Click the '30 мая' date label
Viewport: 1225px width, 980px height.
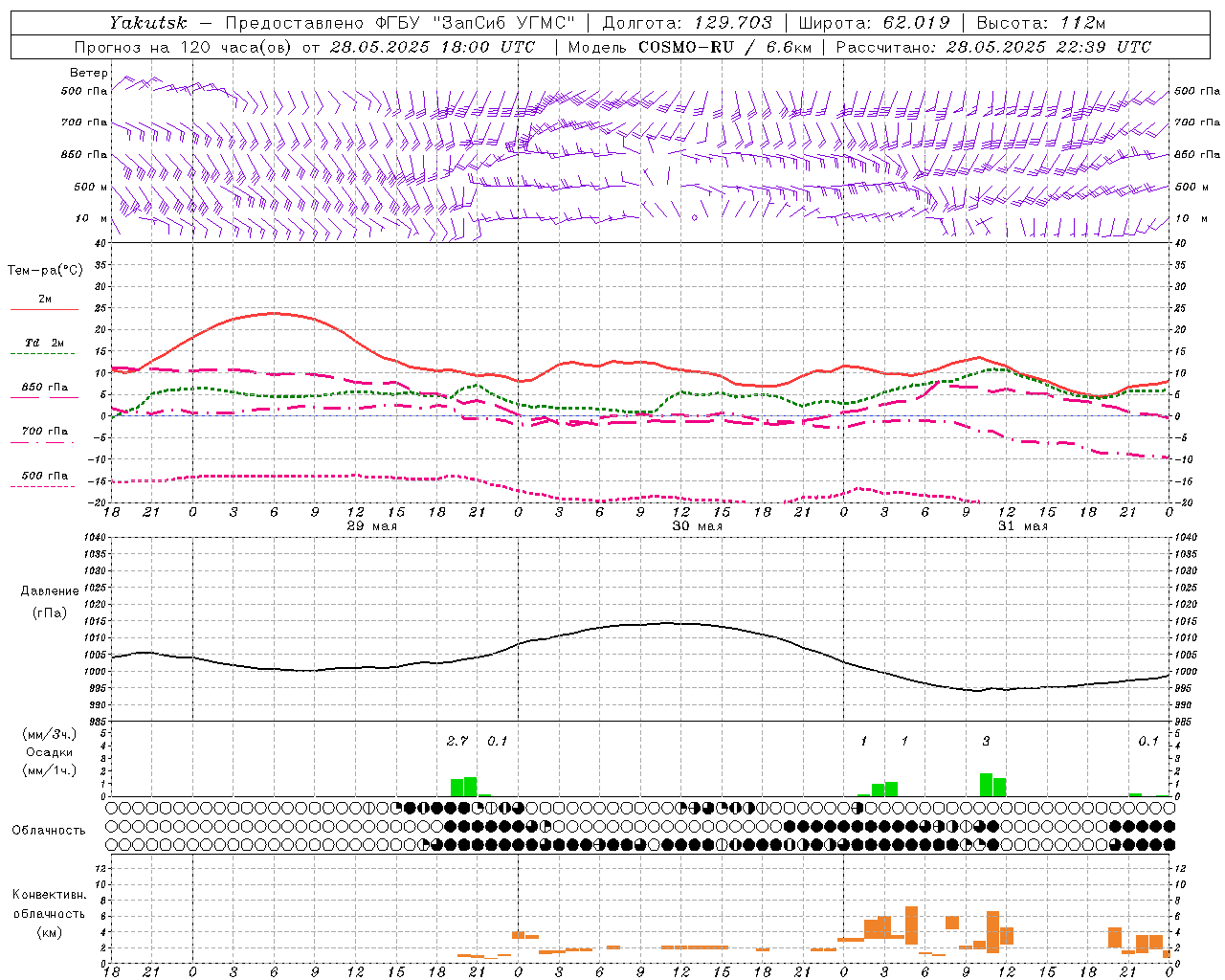point(697,526)
